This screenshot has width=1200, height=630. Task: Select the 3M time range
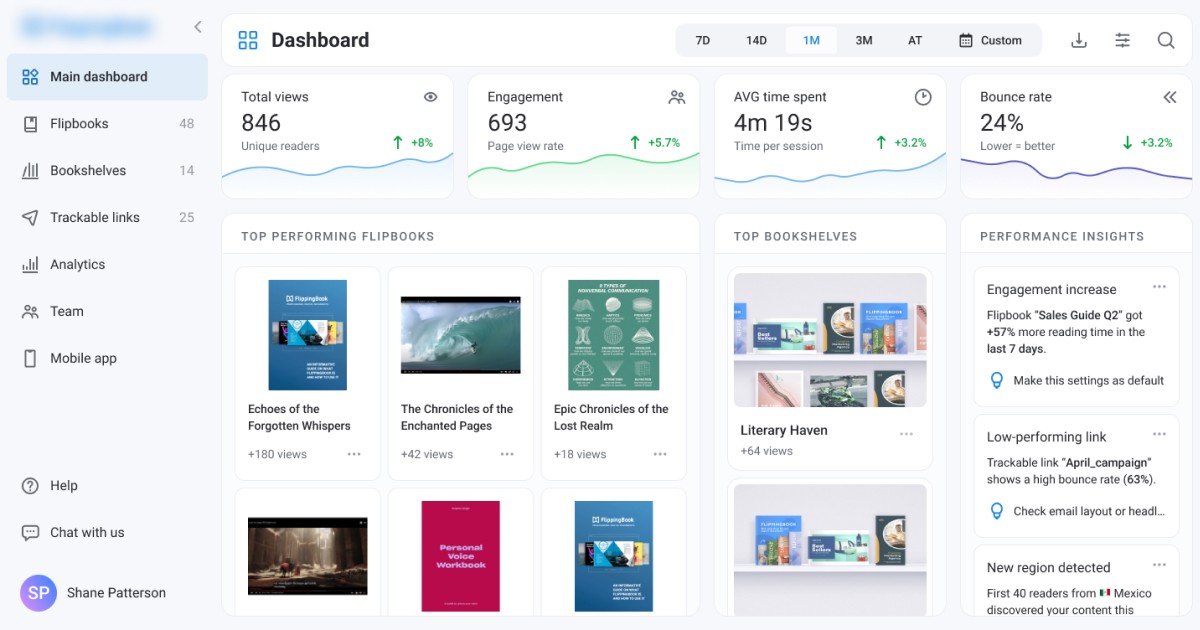click(x=864, y=41)
